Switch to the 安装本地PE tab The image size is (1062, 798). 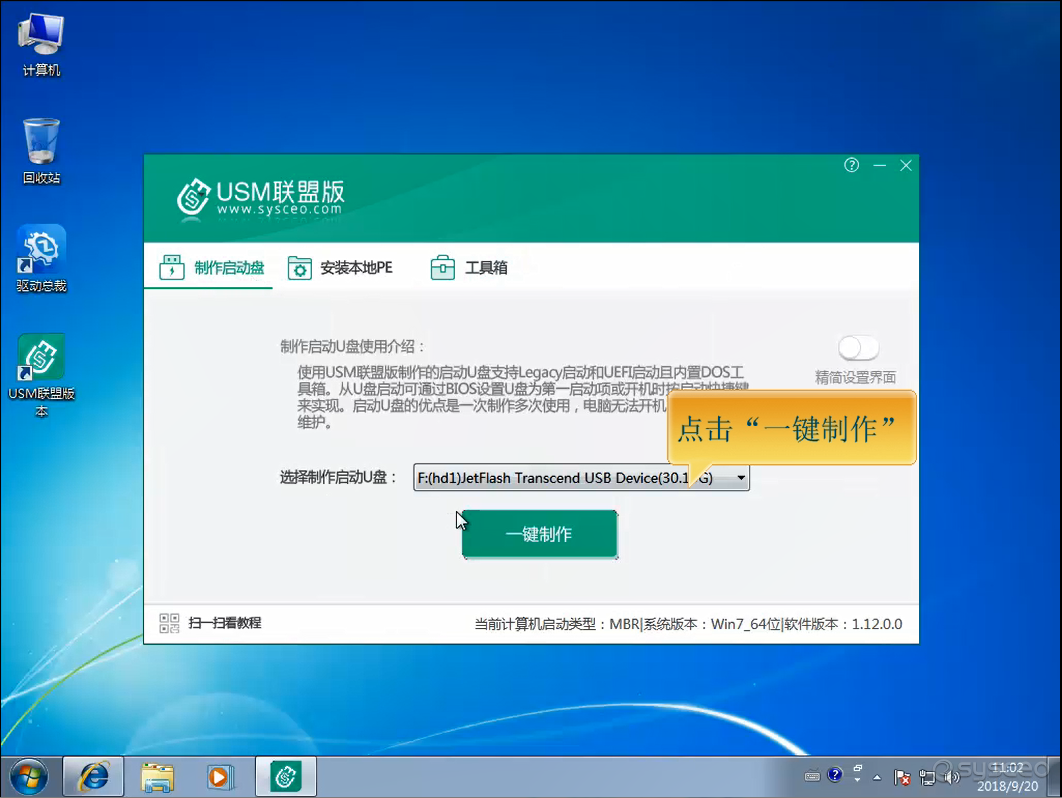(341, 268)
